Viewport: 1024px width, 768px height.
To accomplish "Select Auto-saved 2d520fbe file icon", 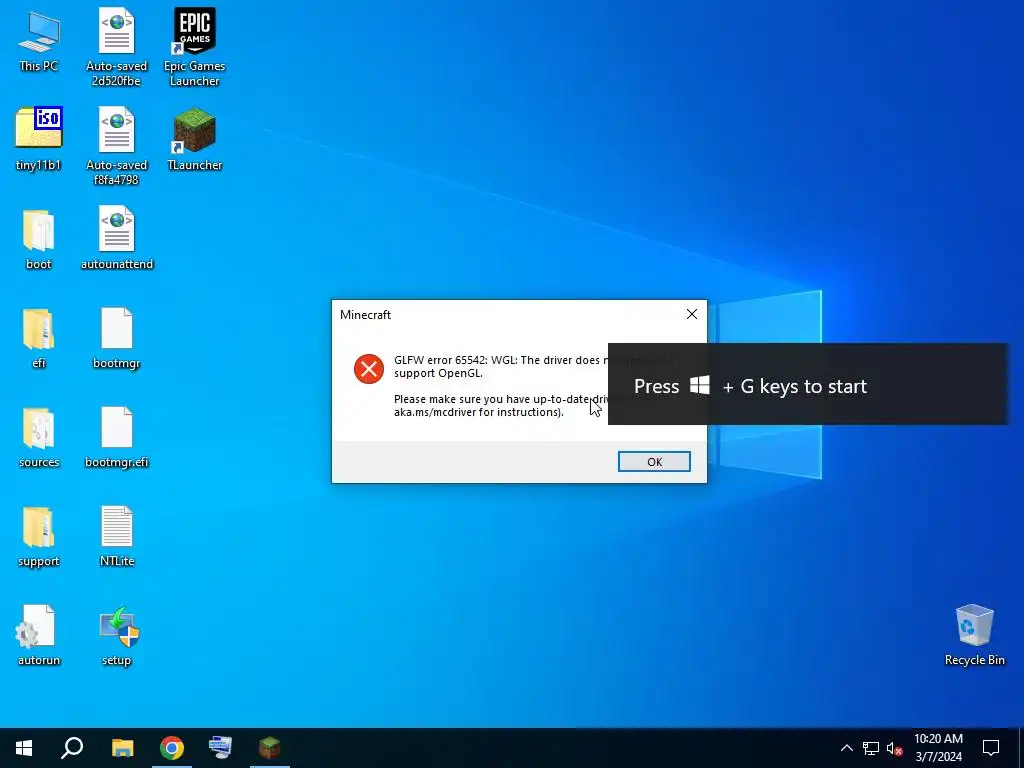I will tap(116, 47).
